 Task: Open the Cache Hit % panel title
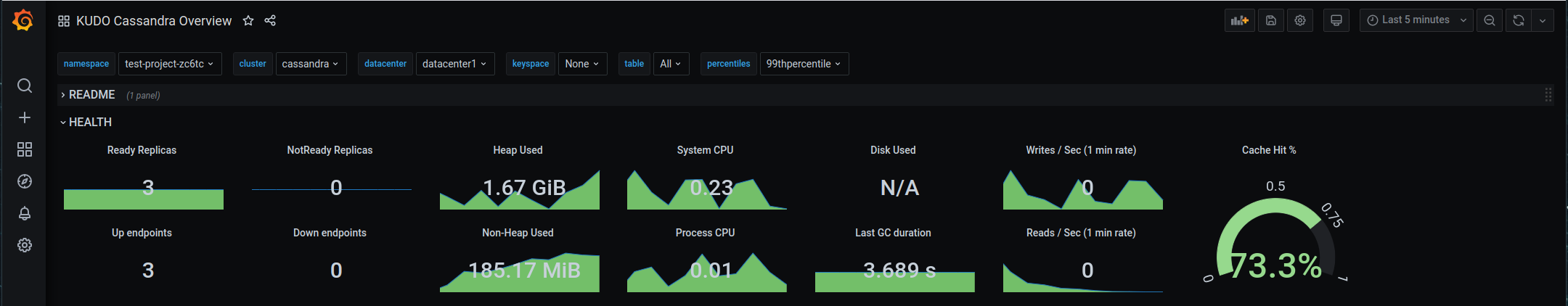pyautogui.click(x=1269, y=150)
